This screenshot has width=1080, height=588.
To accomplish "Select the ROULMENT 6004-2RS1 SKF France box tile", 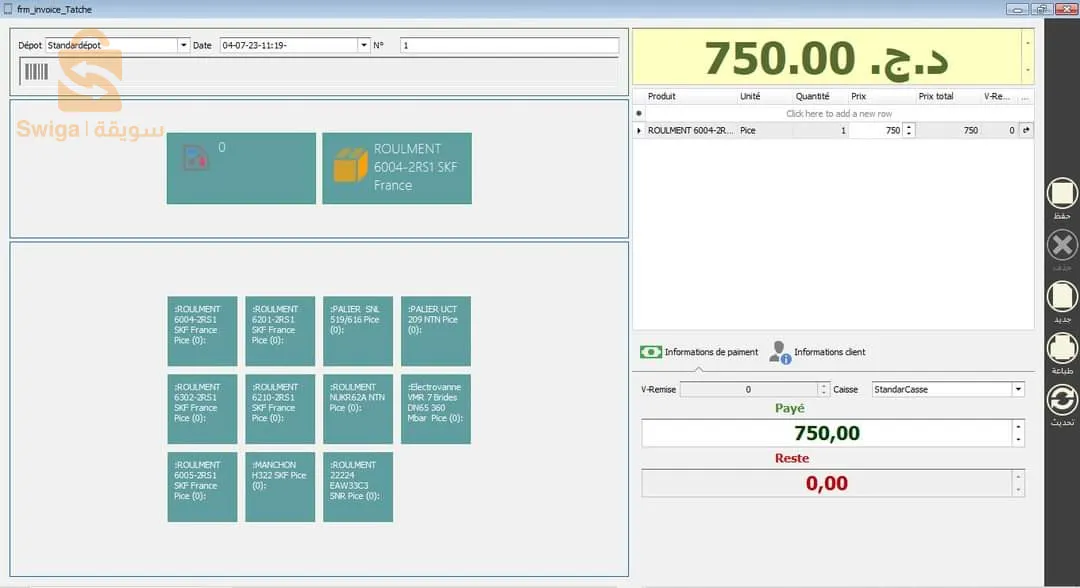I will 397,168.
